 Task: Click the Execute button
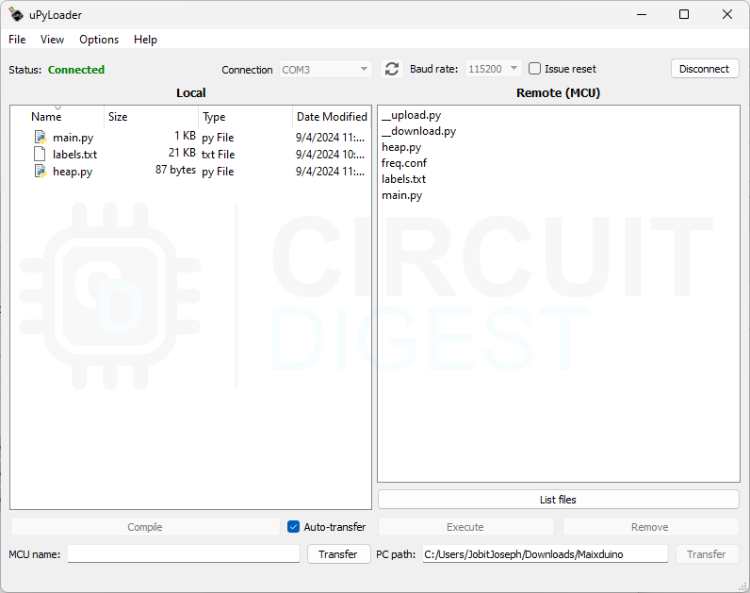pyautogui.click(x=465, y=527)
